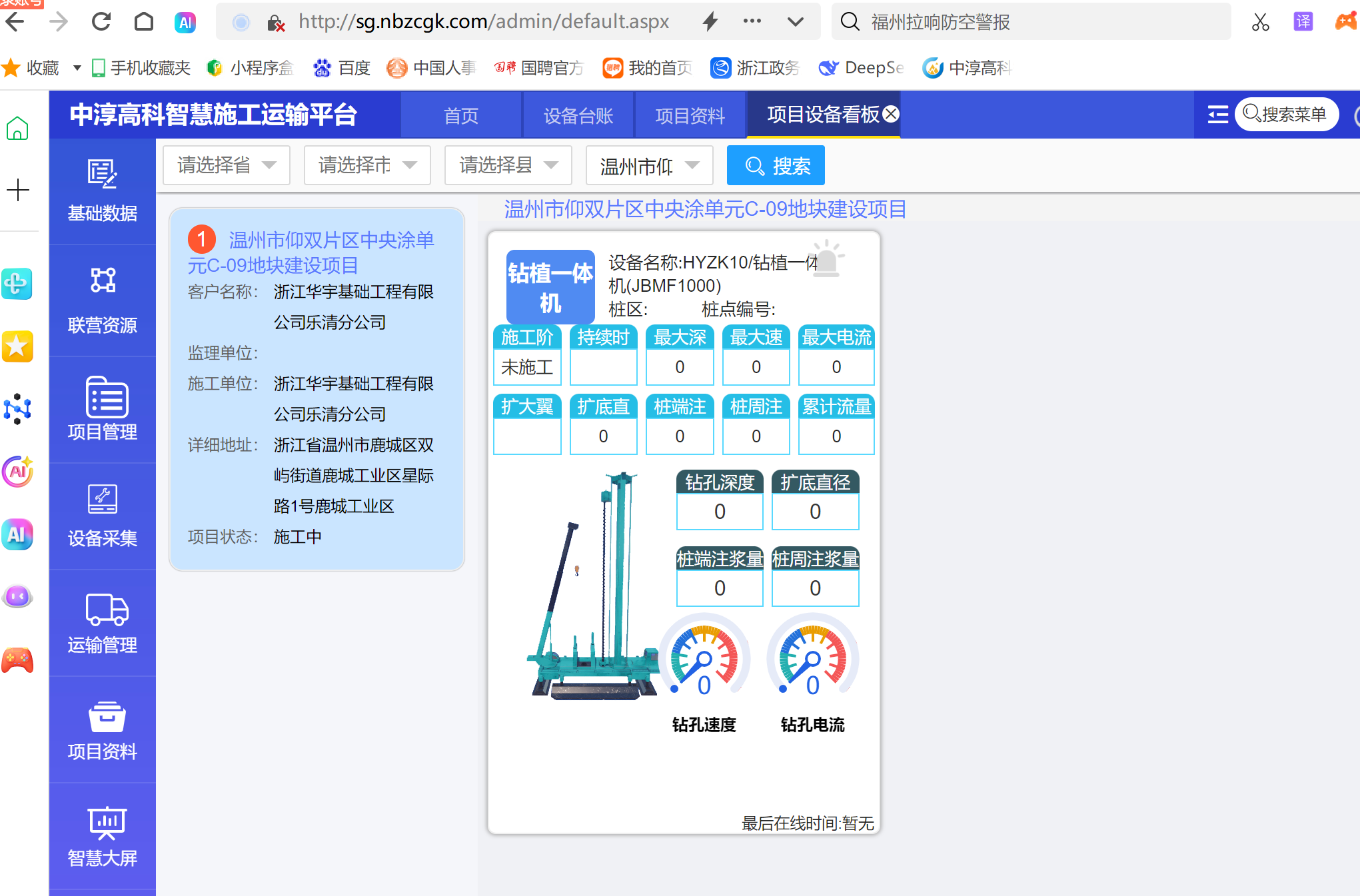Close the 项目设备看板 tab
Screen dimensions: 1360x896
[x=891, y=114]
